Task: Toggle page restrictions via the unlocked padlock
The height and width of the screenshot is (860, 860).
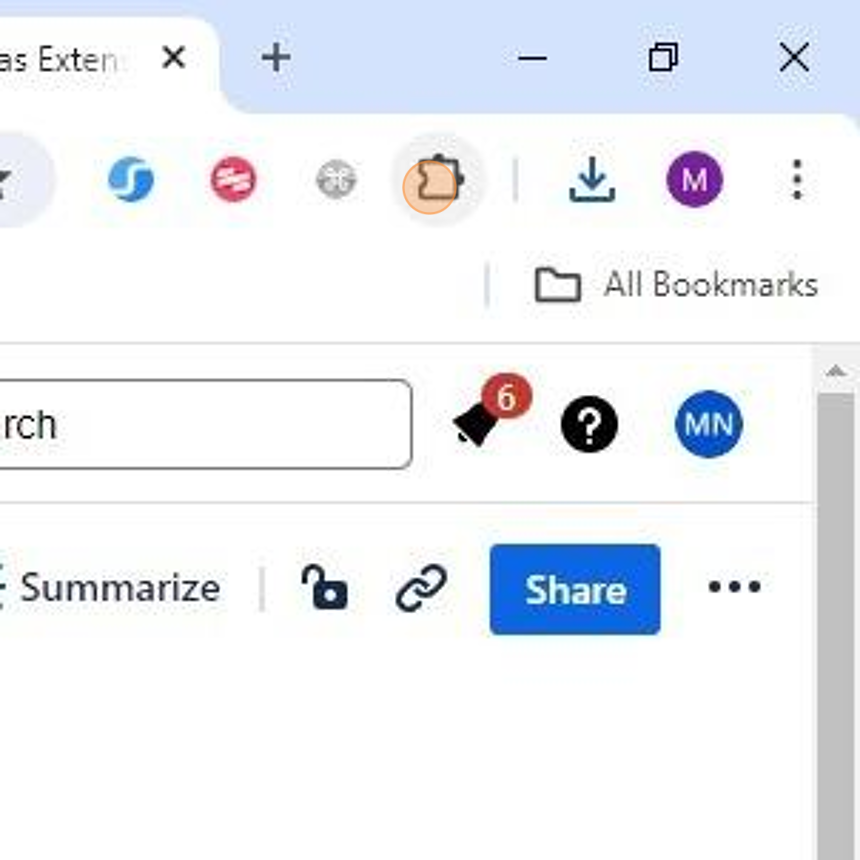Action: pos(325,588)
